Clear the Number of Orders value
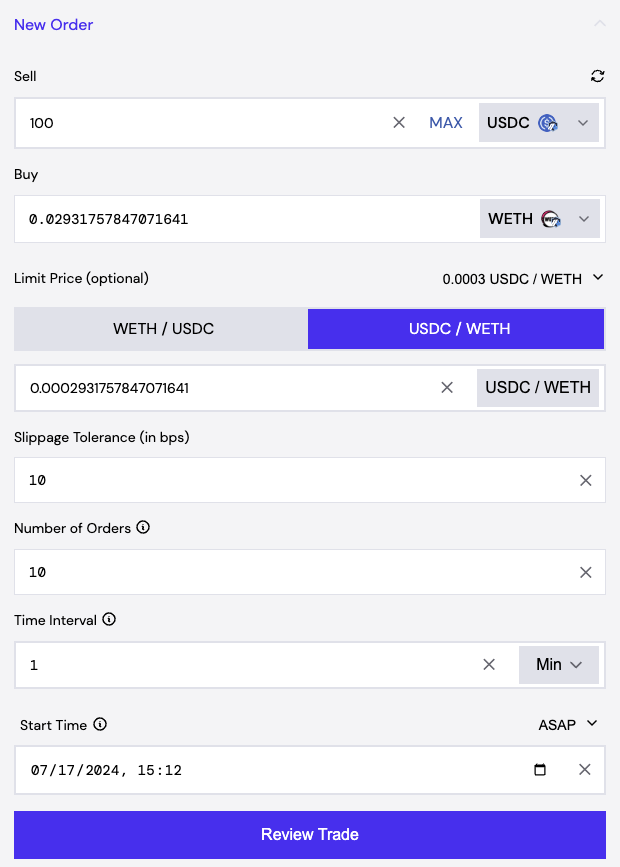This screenshot has height=867, width=620. [x=586, y=572]
